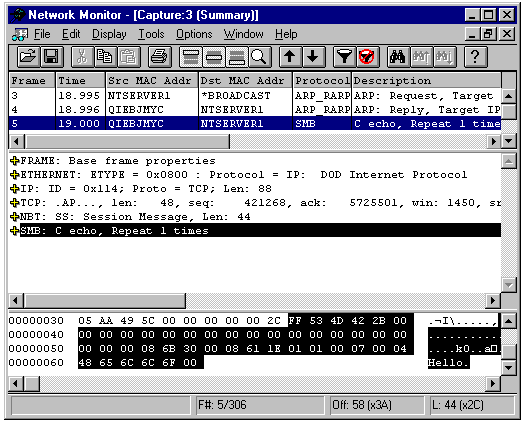The width and height of the screenshot is (525, 424).
Task: Toggle the hex pane zoom icon
Action: click(237, 56)
